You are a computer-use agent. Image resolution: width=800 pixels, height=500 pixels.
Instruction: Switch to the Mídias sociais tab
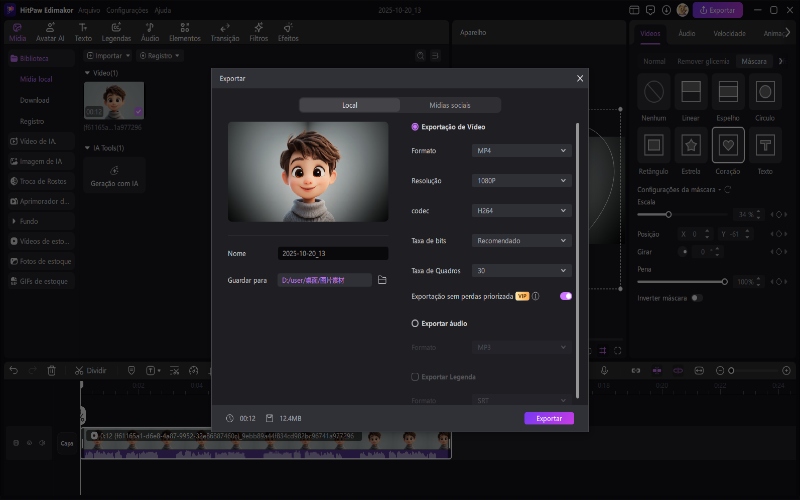(x=450, y=105)
